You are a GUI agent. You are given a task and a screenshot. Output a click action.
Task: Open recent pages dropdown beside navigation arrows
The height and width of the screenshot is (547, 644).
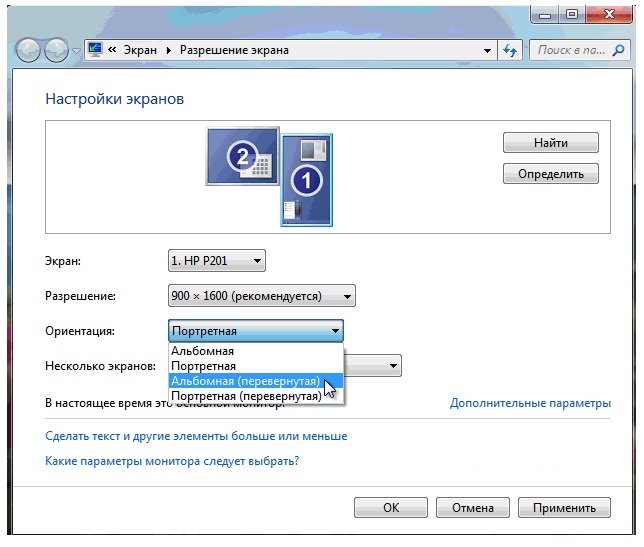pyautogui.click(x=76, y=51)
